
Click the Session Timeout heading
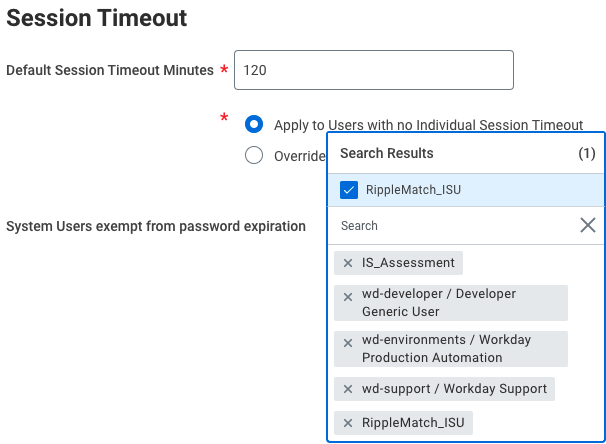point(96,18)
